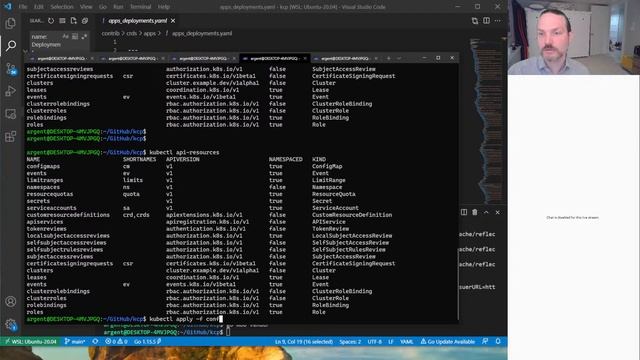
Task: Open the Edit menu
Action: pos(39,7)
